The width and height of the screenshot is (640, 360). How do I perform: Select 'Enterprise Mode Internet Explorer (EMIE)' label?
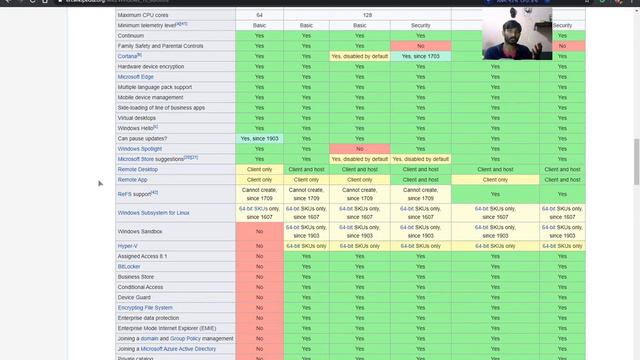click(167, 329)
